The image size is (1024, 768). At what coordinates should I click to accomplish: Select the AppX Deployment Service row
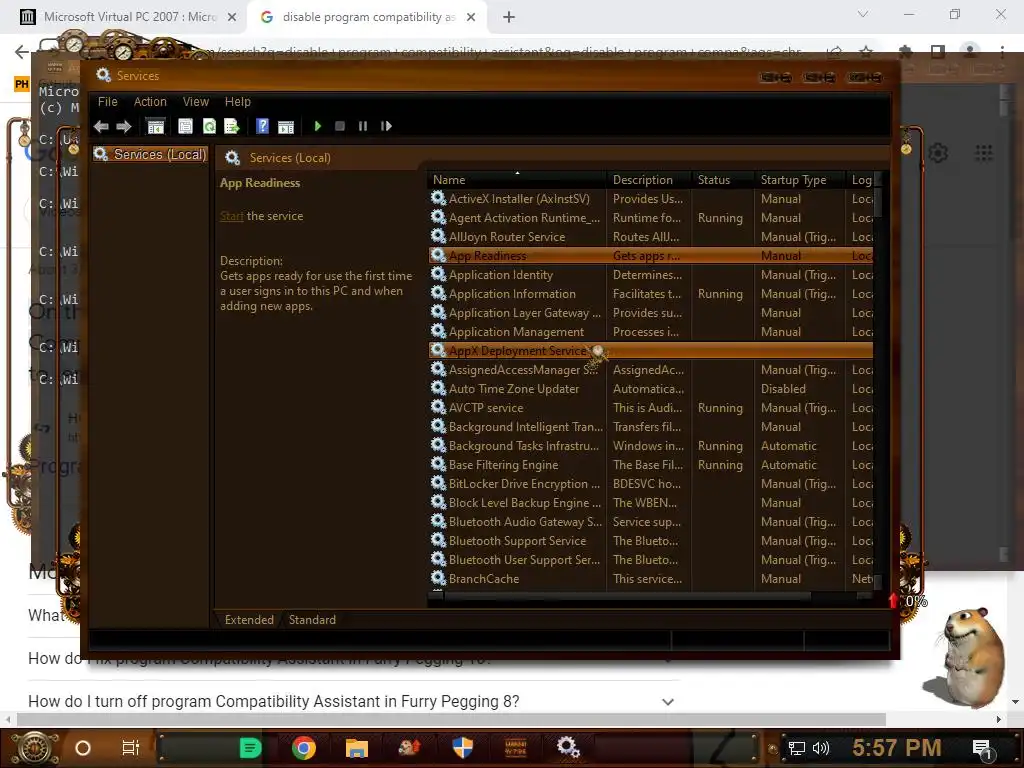[650, 351]
